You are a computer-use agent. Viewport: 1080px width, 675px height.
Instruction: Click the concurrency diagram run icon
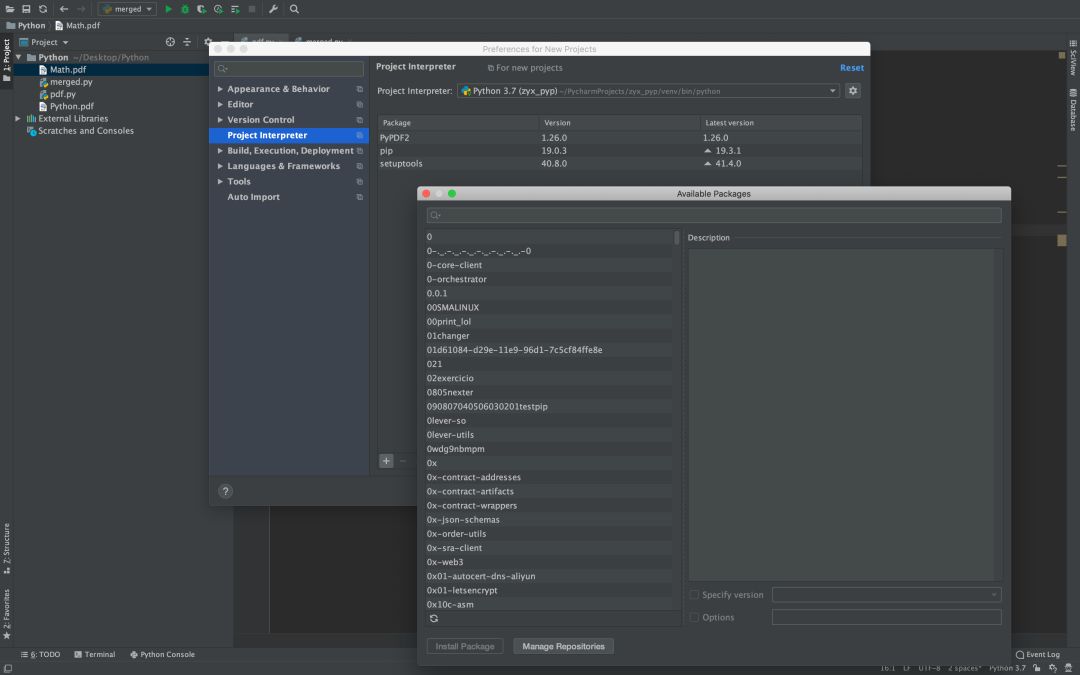(x=235, y=9)
